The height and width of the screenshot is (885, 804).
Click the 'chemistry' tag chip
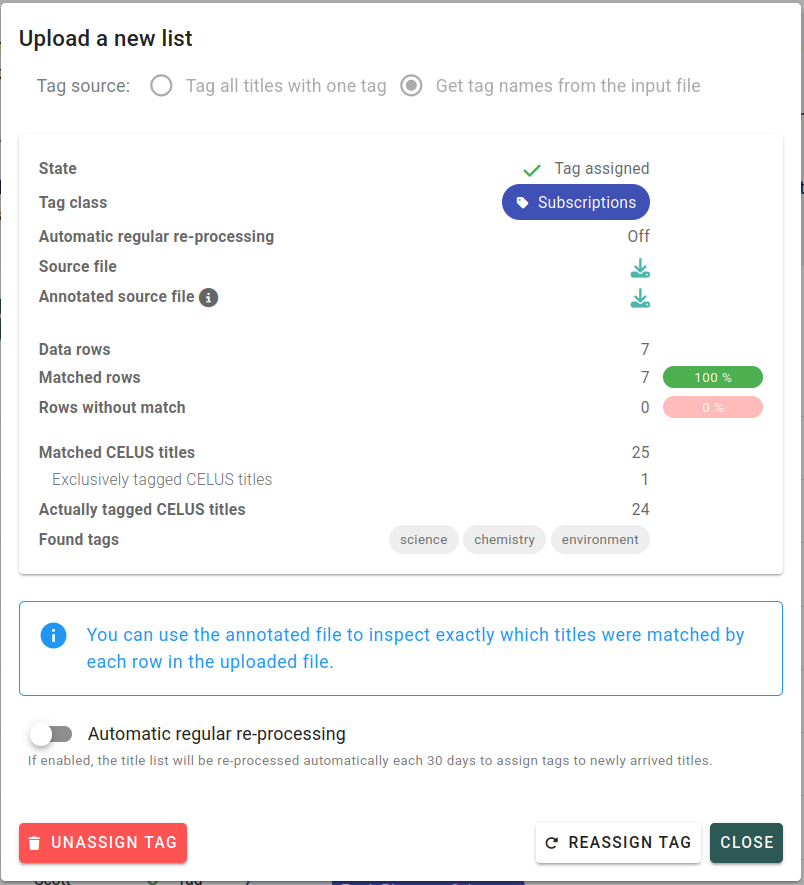click(504, 540)
